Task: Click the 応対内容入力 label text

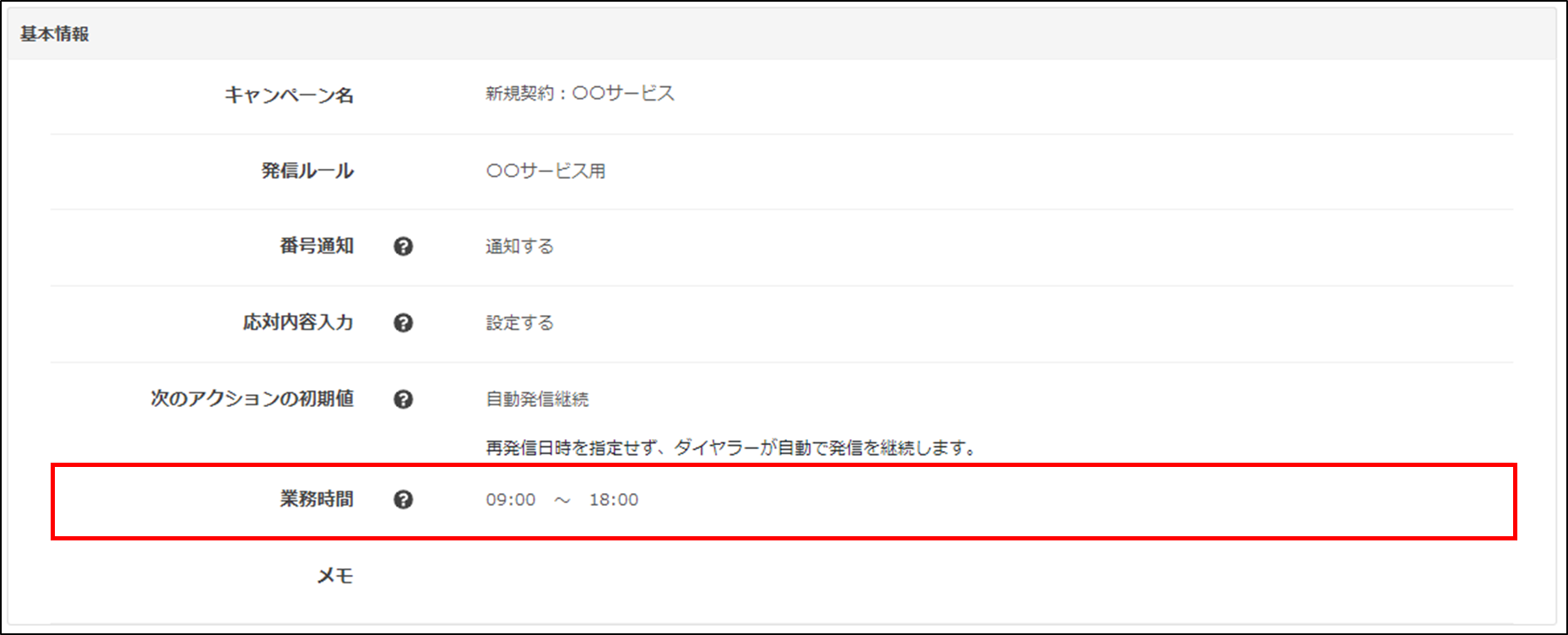Action: (x=297, y=323)
